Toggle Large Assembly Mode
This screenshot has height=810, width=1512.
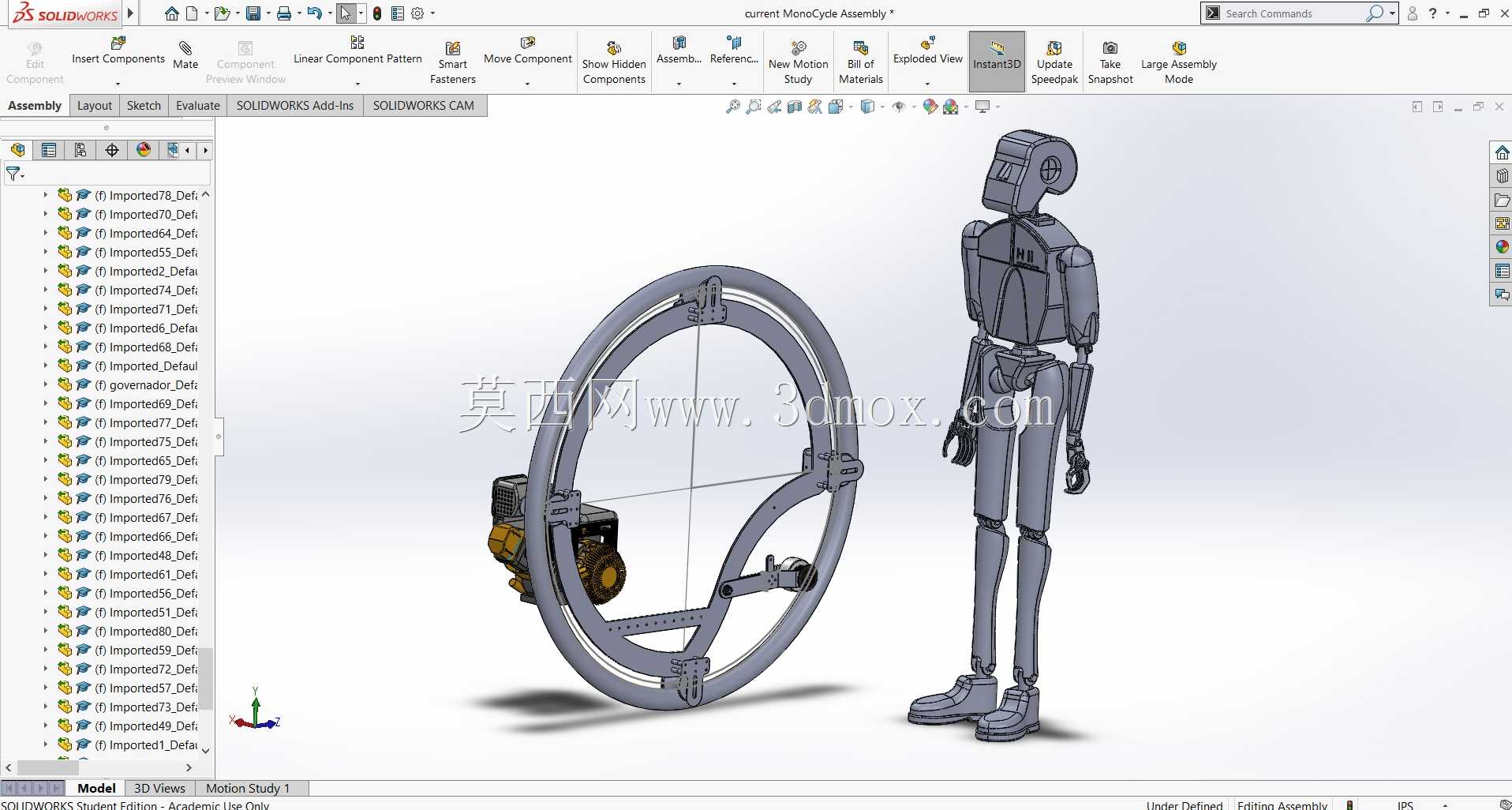point(1179,62)
